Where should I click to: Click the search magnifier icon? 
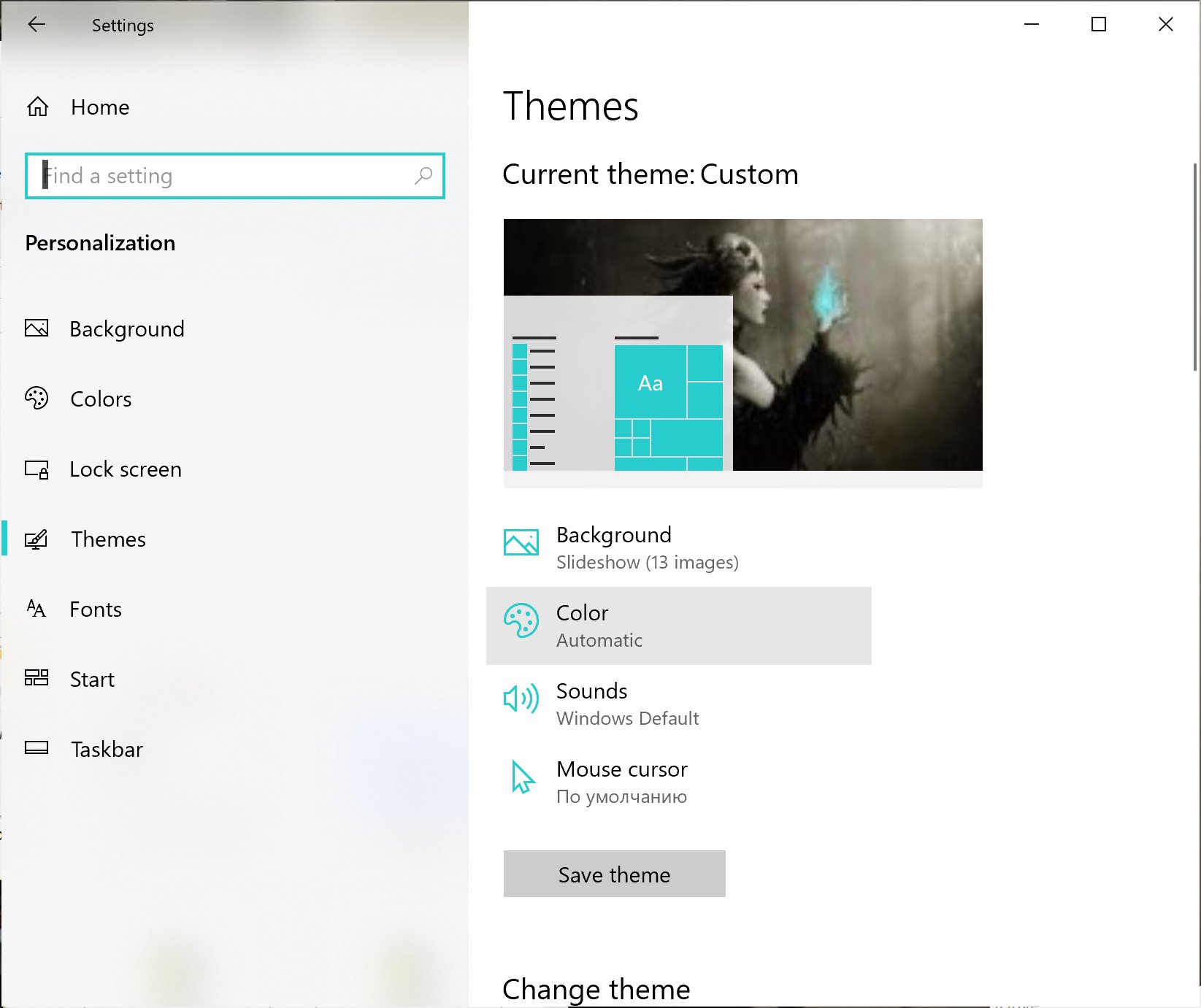[423, 176]
